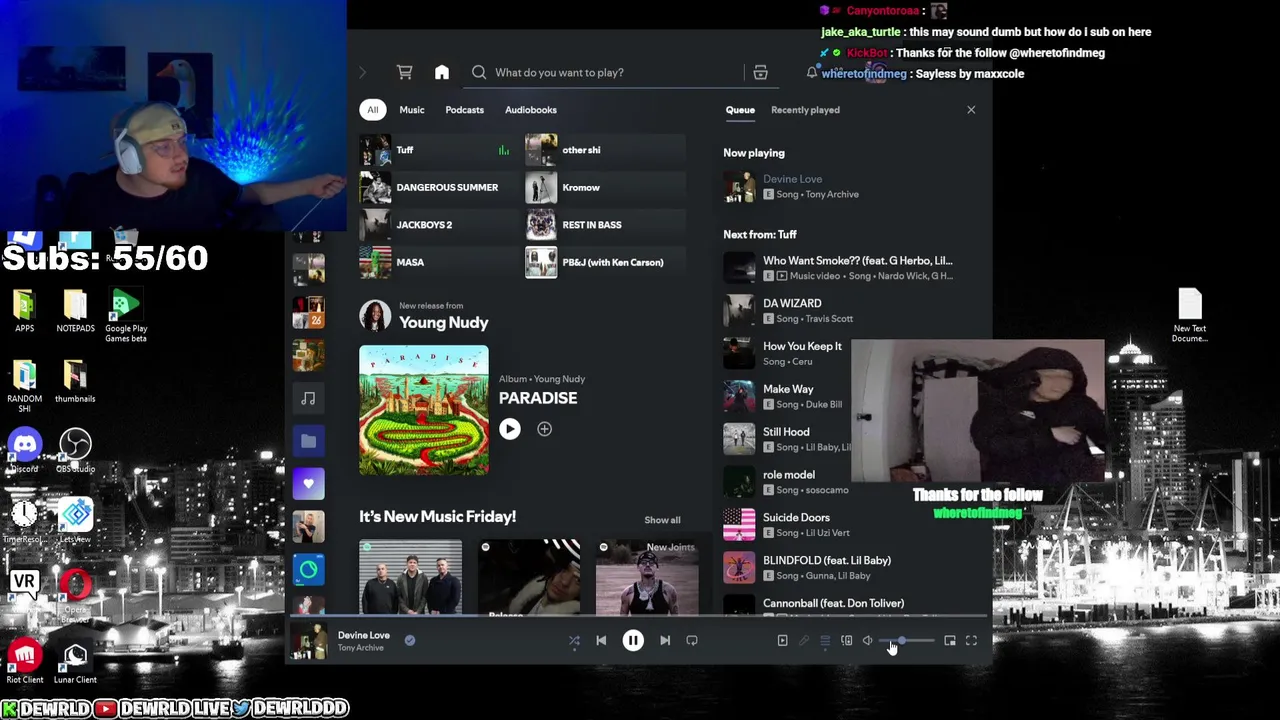1280x720 pixels.
Task: Select How You Keep It in queue
Action: (x=788, y=354)
